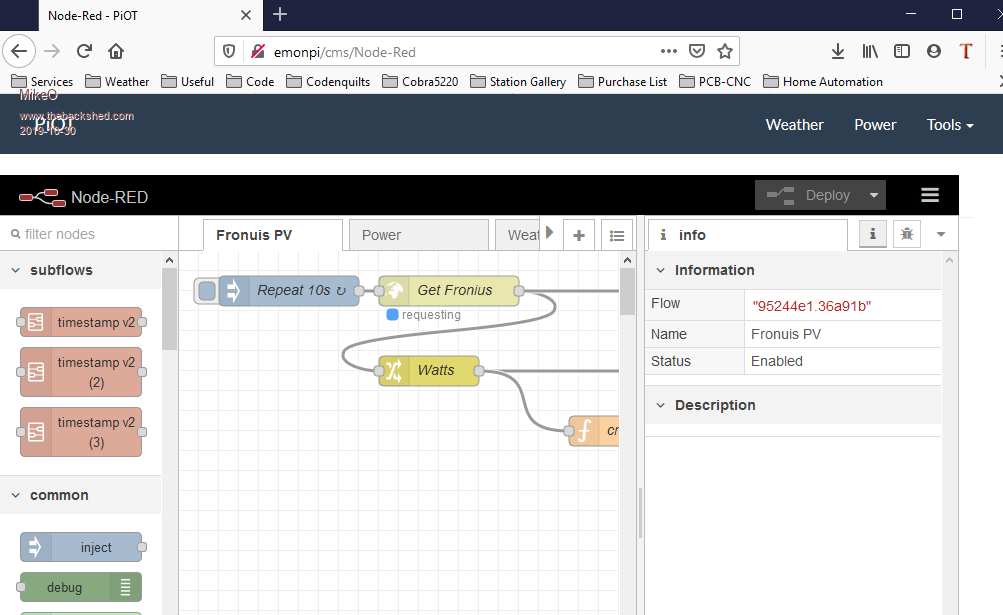
Task: Open the Tools dropdown menu
Action: (x=949, y=125)
